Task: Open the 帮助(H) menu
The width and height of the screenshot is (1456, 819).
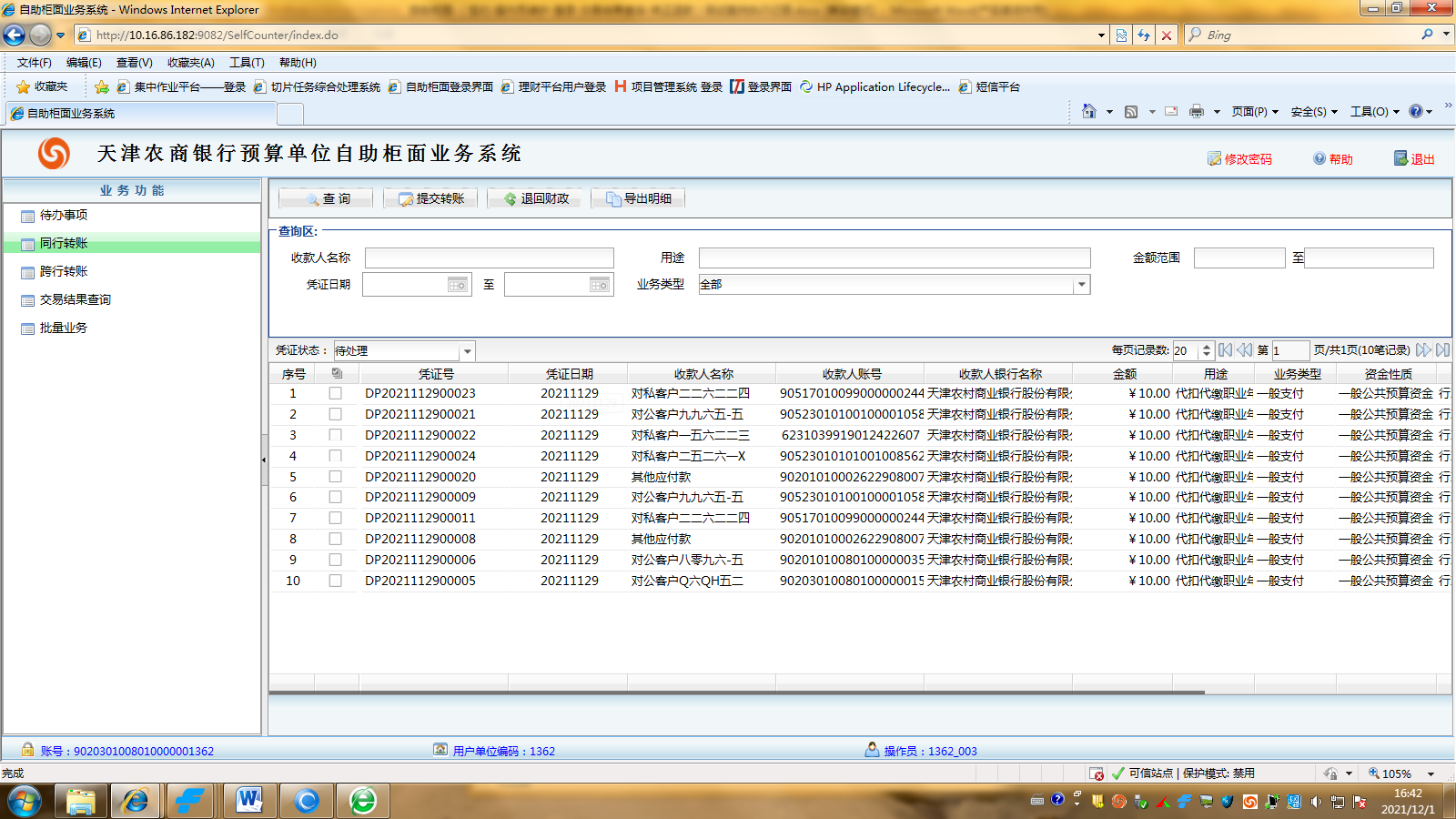Action: (x=298, y=63)
